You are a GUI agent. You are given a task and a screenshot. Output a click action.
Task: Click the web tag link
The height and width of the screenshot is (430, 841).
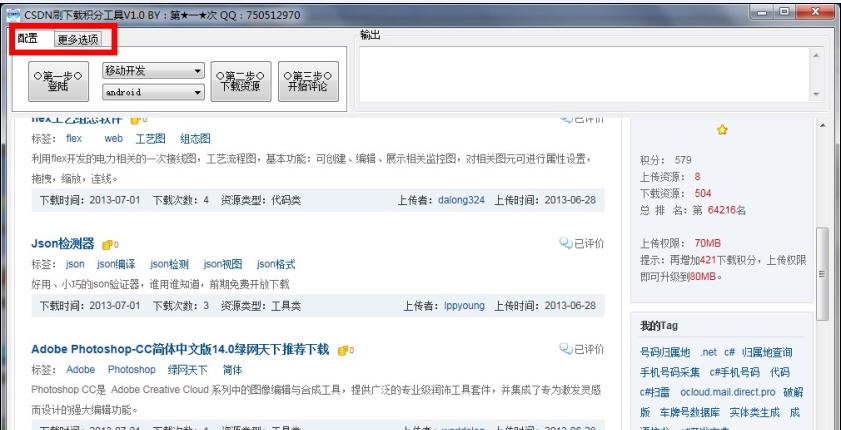click(113, 139)
